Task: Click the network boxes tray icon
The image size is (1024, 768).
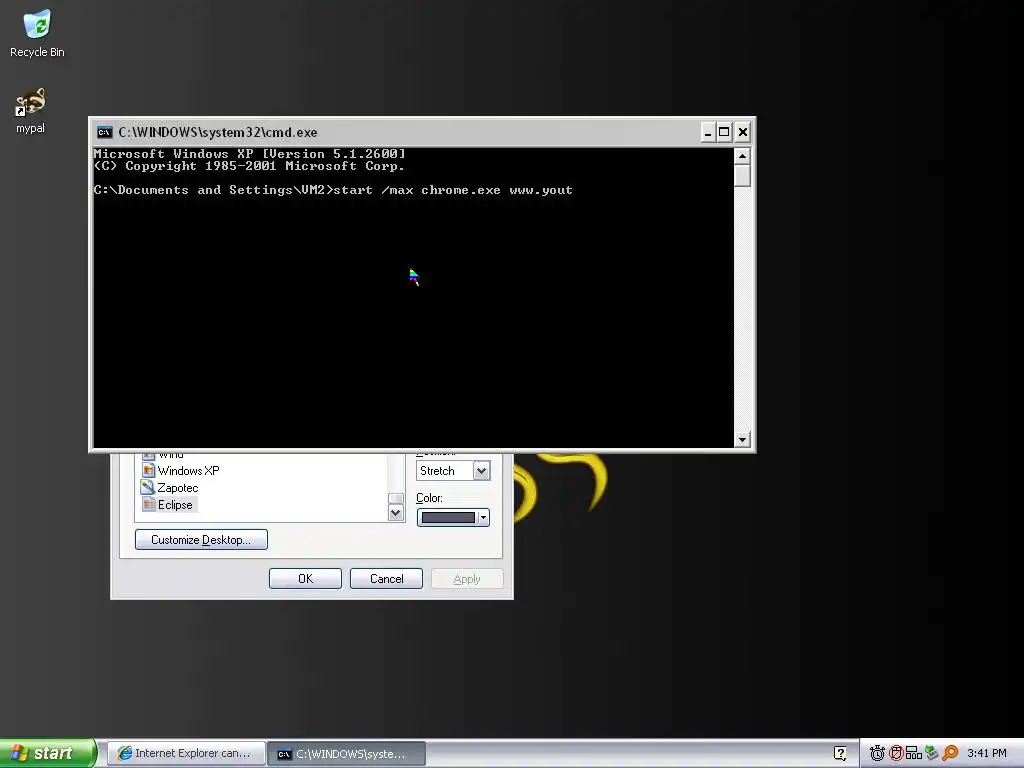Action: (x=914, y=753)
